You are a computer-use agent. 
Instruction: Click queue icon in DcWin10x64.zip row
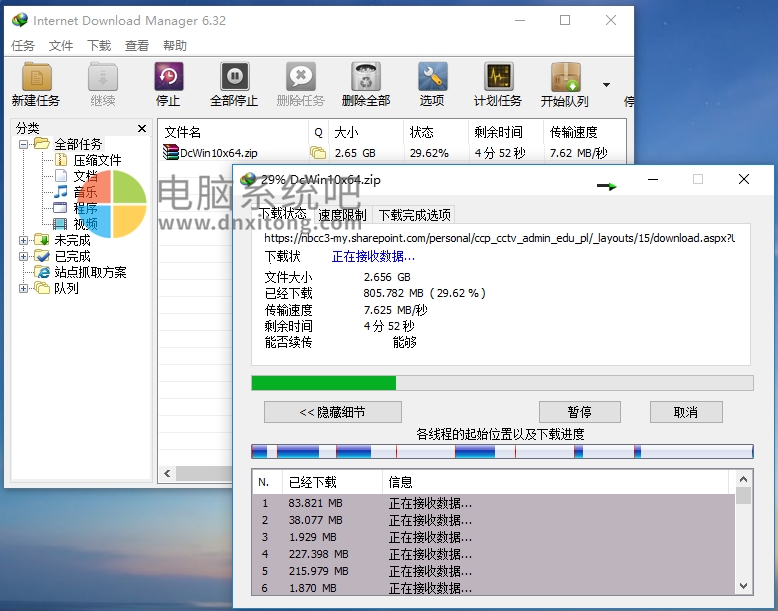tap(318, 153)
